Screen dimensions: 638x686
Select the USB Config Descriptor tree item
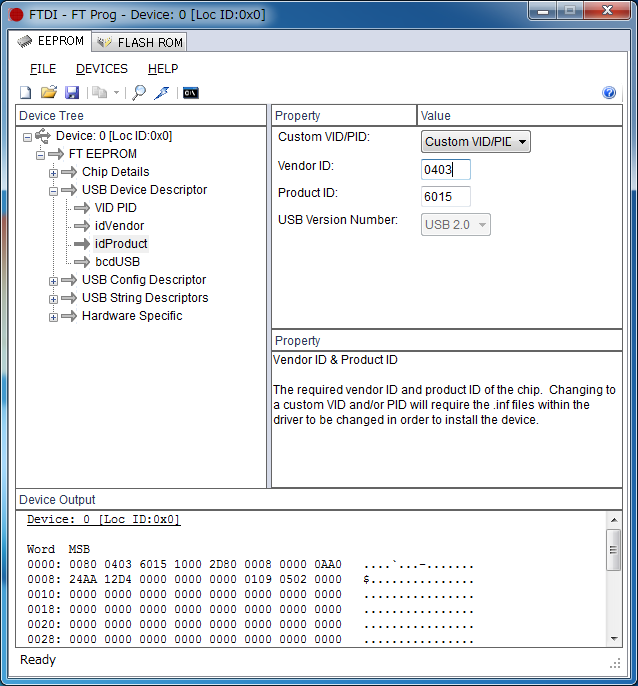tap(144, 280)
